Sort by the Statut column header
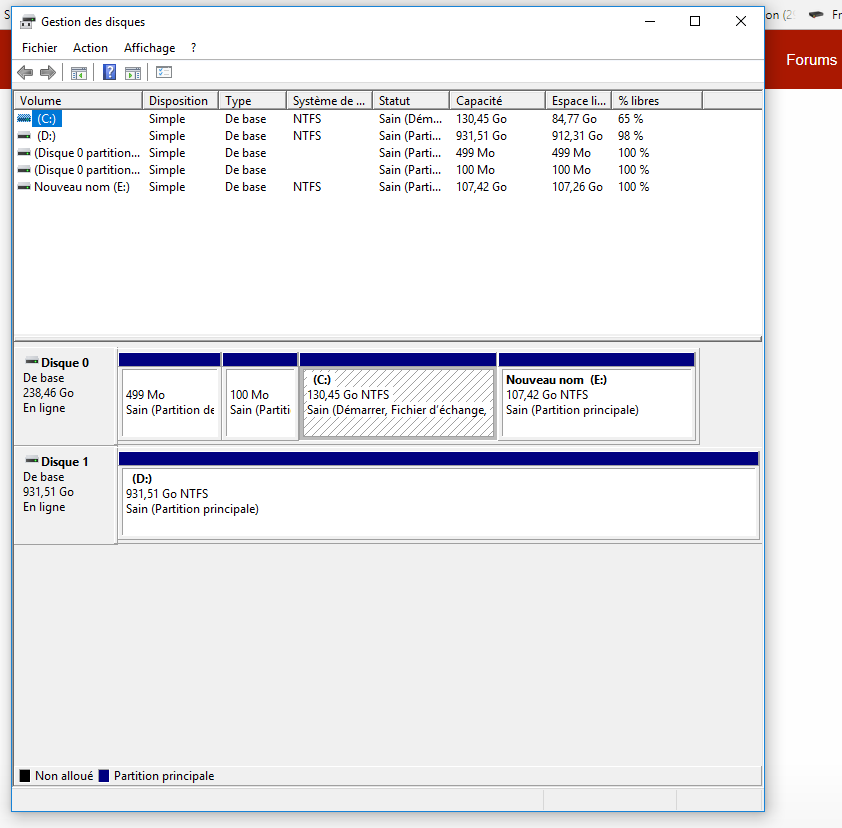Viewport: 842px width, 828px height. (411, 100)
